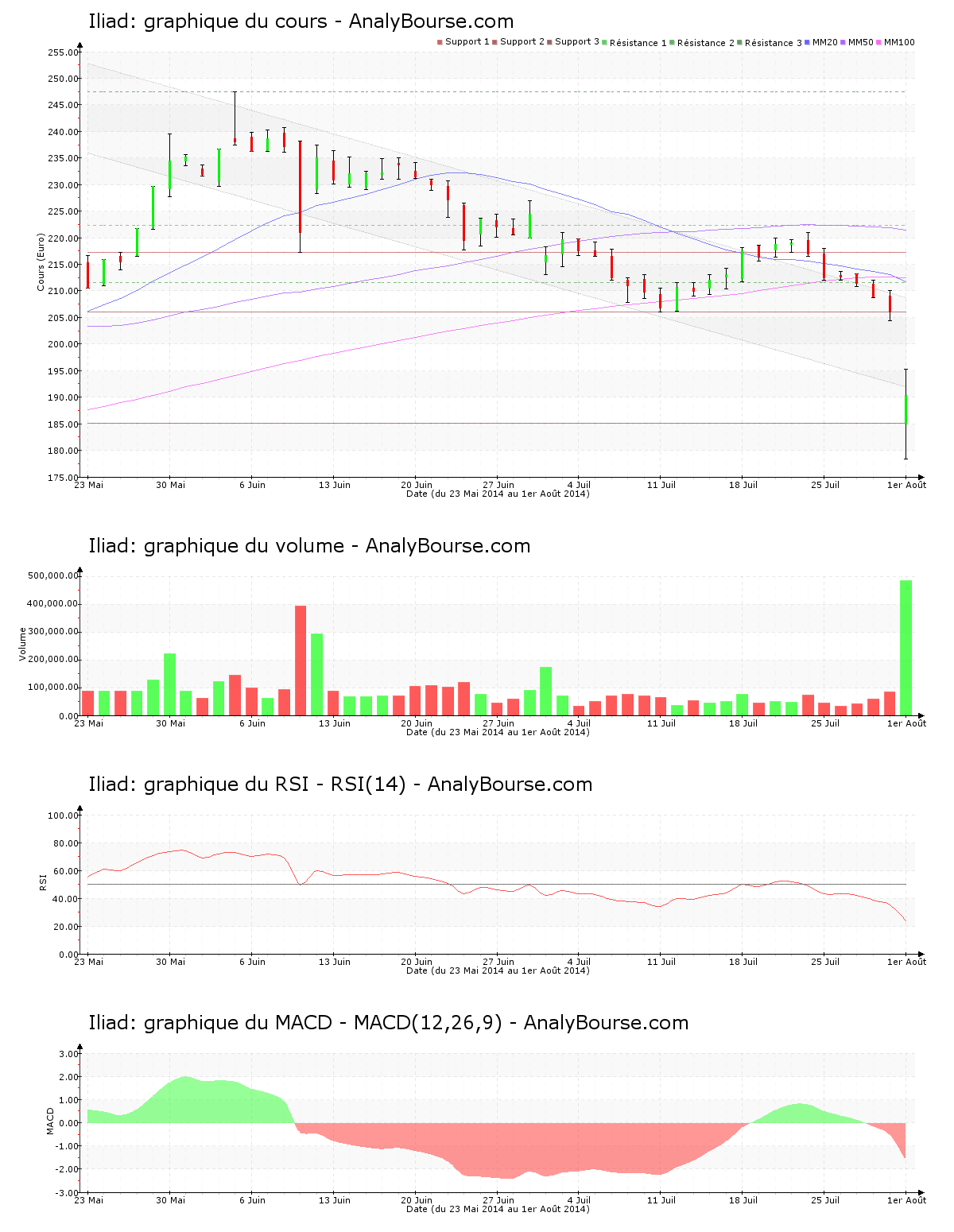The width and height of the screenshot is (954, 1232).
Task: Click '6 Juin' date on the price chart
Action: pos(252,485)
